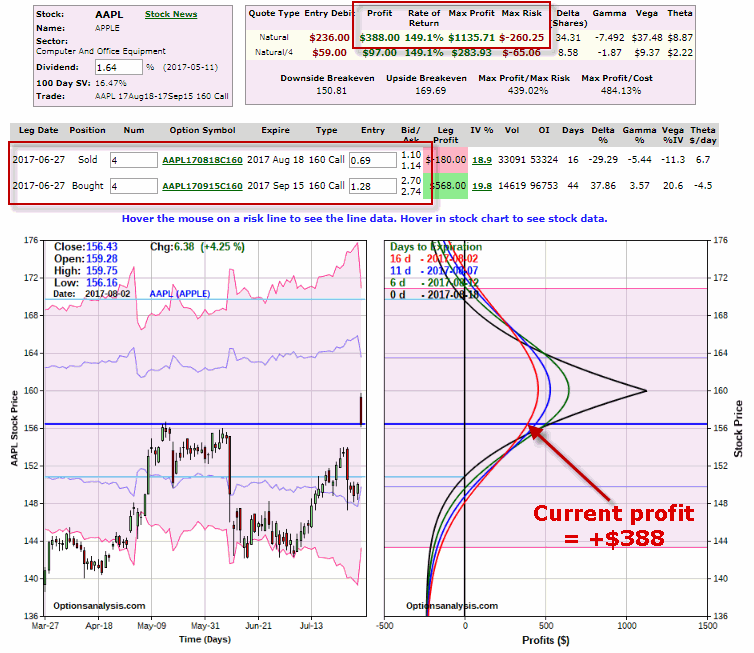Click the Vol value 33091
Viewport: 754px width, 653px height.
click(x=512, y=160)
